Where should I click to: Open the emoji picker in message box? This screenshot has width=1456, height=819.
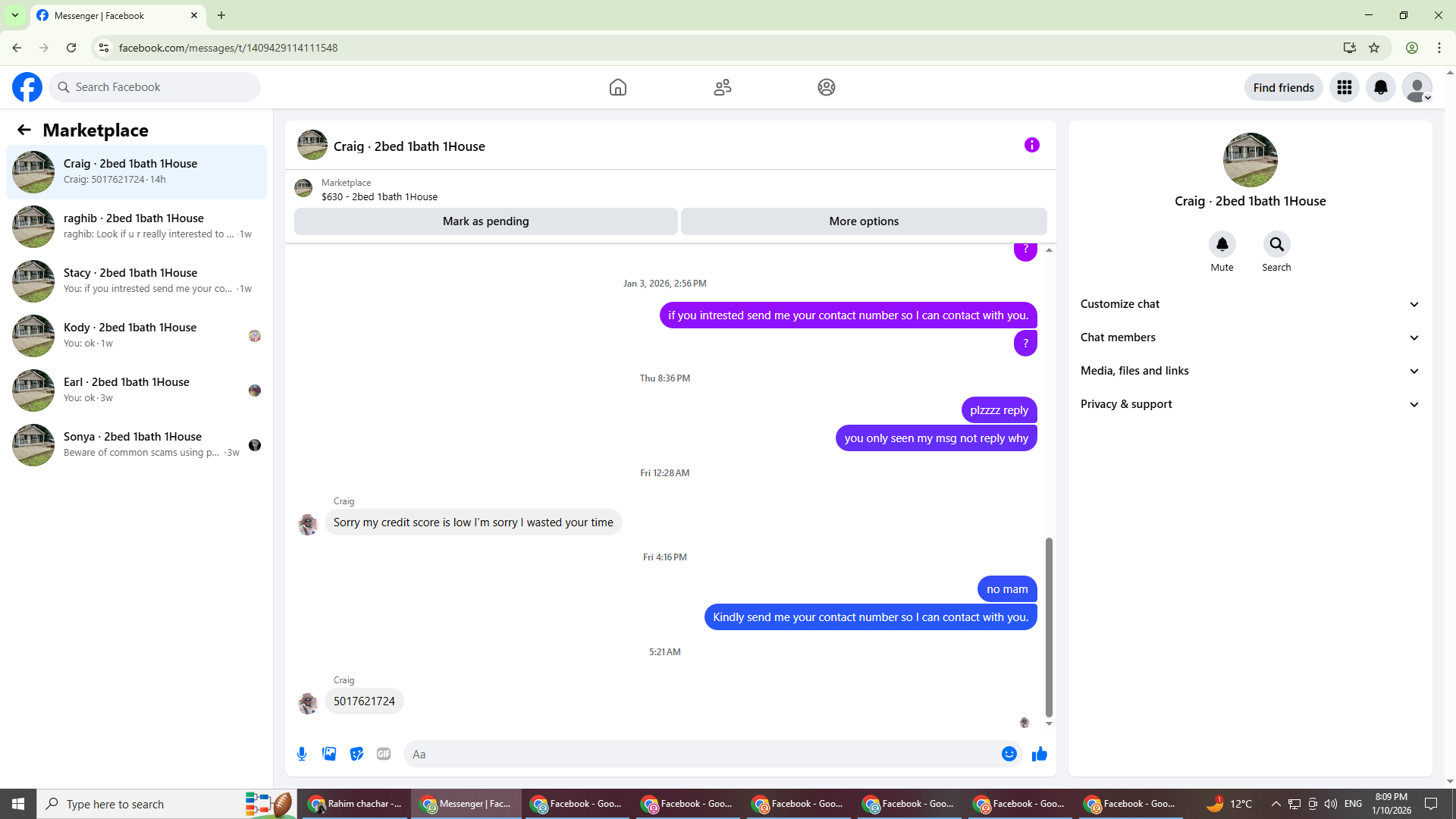coord(1009,754)
